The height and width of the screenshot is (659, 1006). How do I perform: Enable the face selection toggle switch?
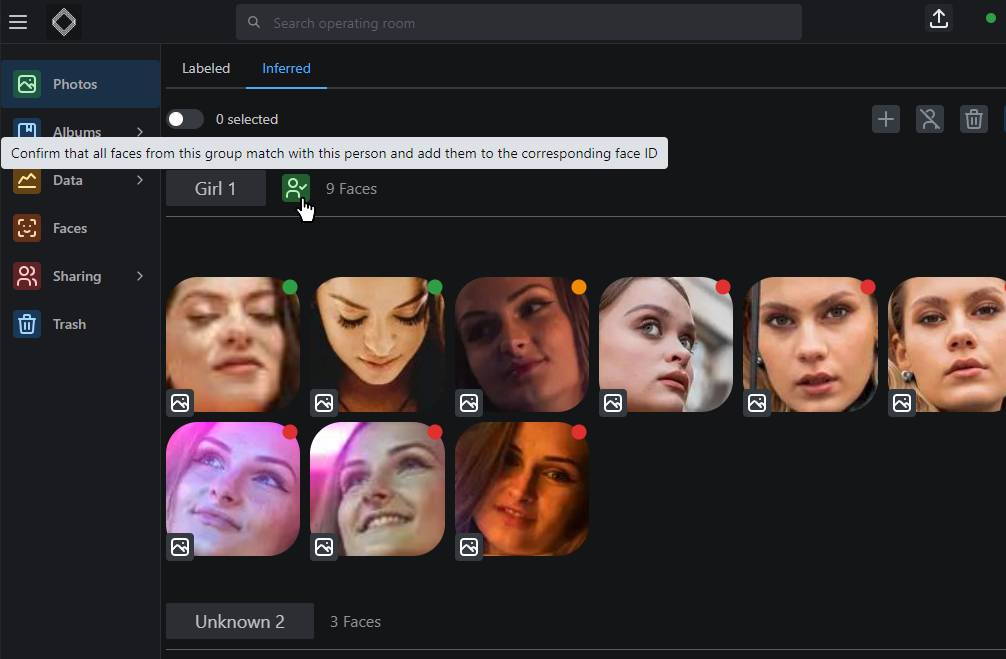(x=185, y=118)
